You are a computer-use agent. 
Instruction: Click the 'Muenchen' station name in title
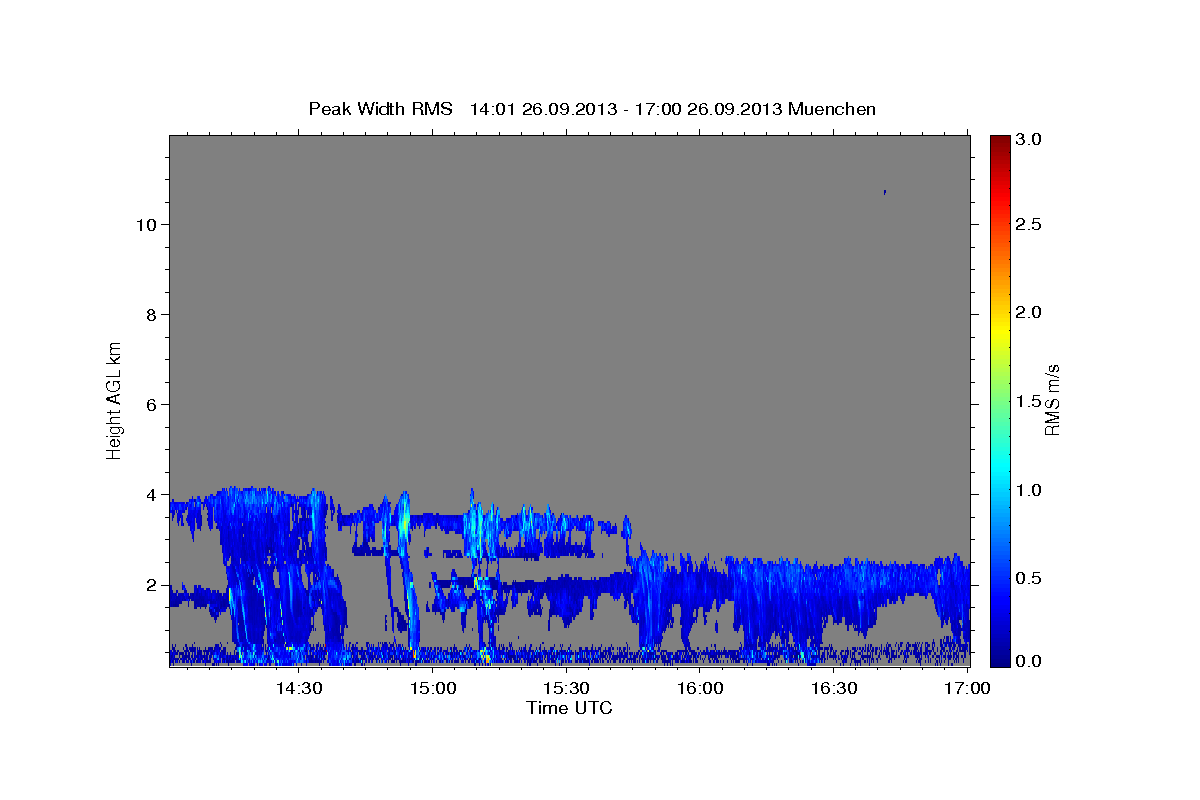pyautogui.click(x=832, y=109)
